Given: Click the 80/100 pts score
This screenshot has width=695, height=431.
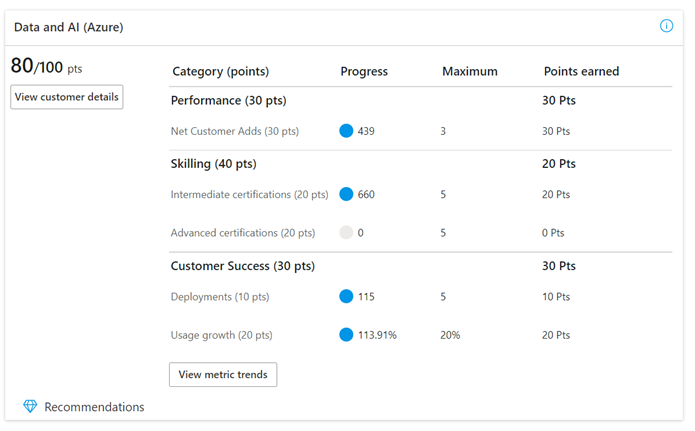Looking at the screenshot, I should point(47,66).
